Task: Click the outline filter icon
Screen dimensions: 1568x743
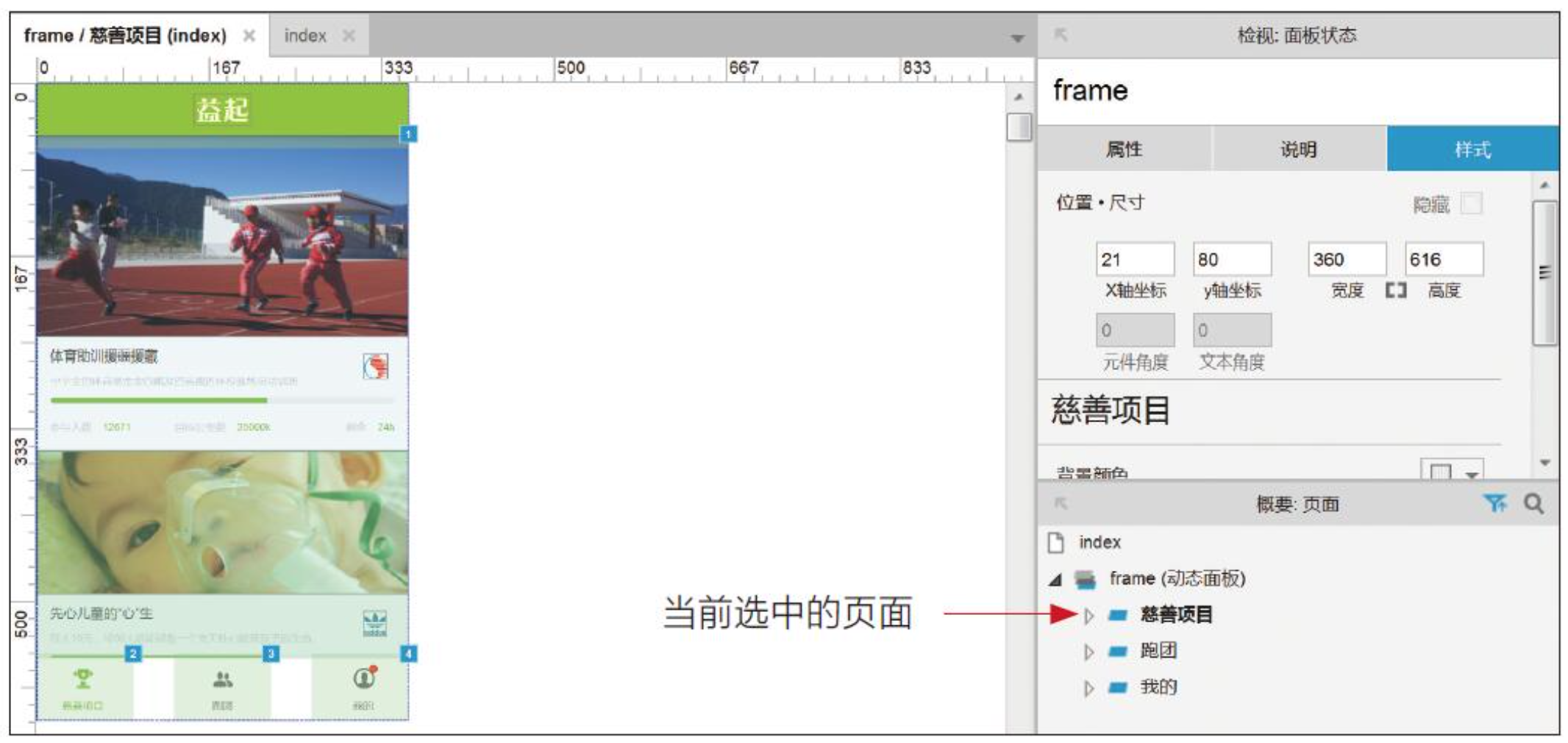Action: point(1494,503)
